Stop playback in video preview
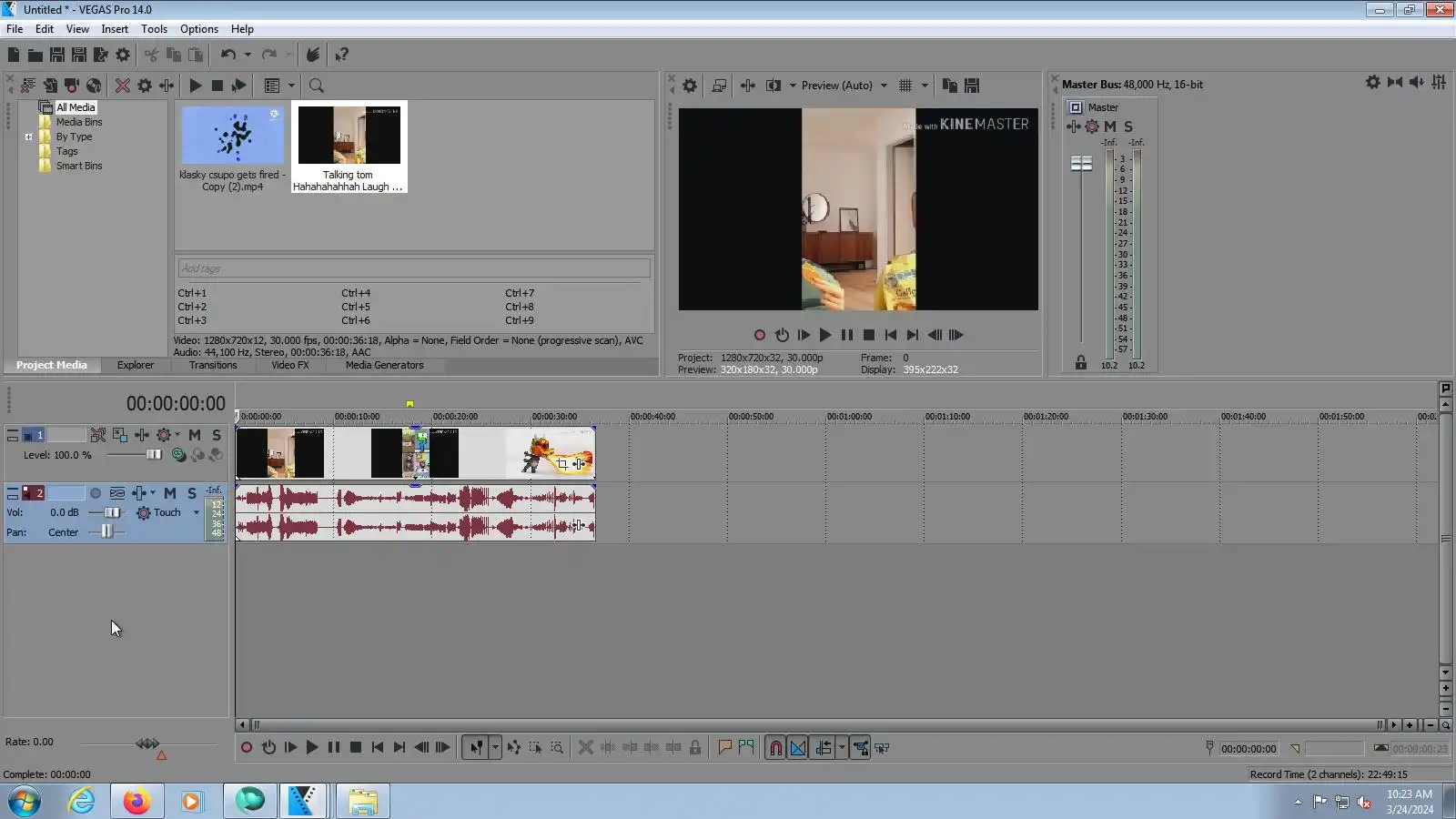Viewport: 1456px width, 819px height. [x=869, y=336]
